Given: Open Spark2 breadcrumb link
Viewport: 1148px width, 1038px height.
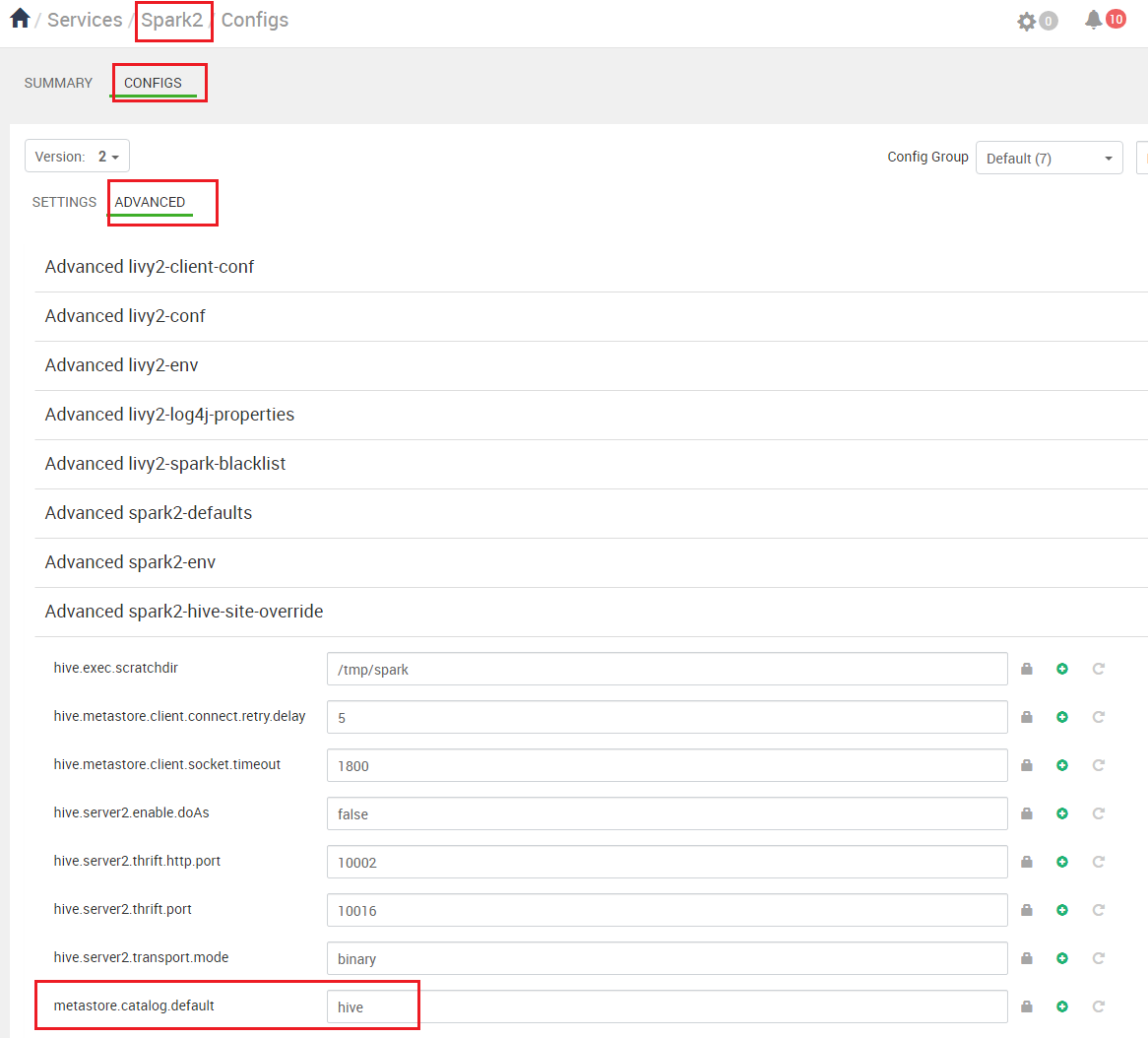Looking at the screenshot, I should (172, 20).
